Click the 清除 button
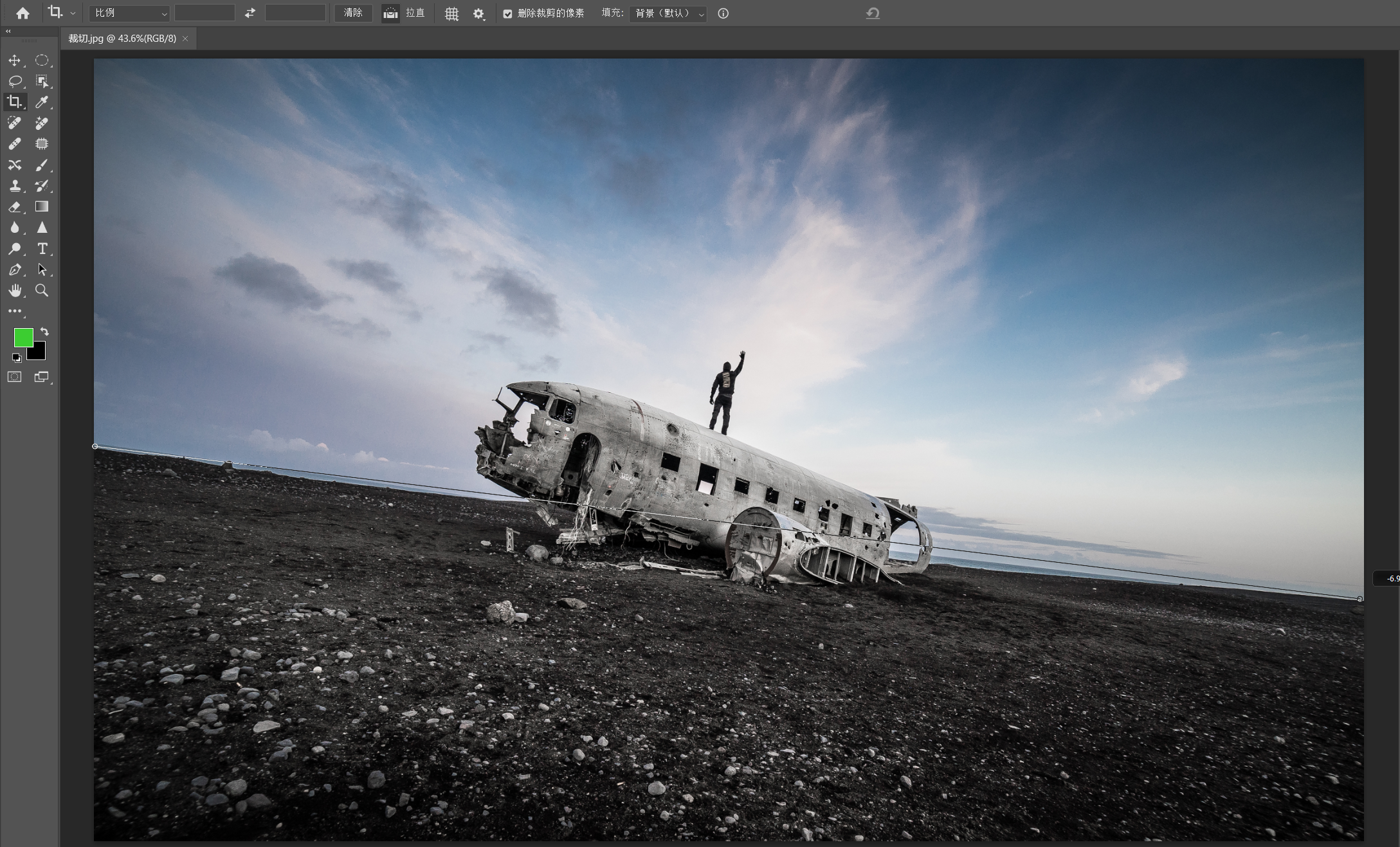Screen dimensions: 1400x847 point(353,14)
